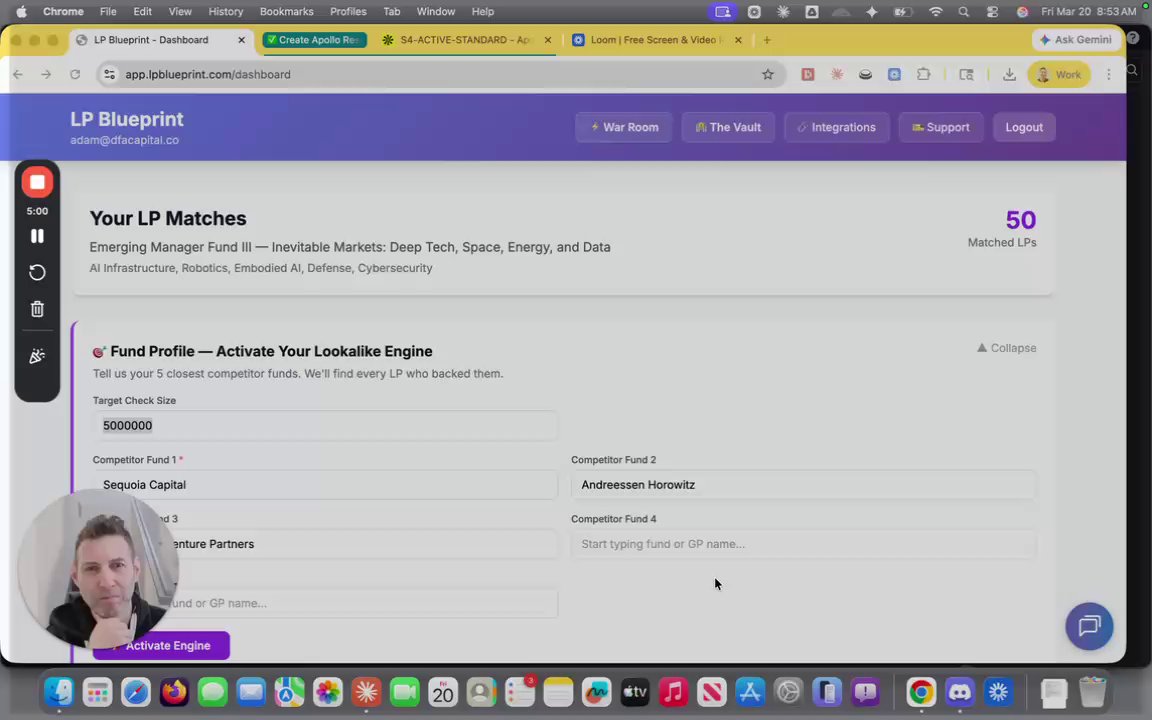1152x720 pixels.
Task: Open Discord from the Dock
Action: (x=960, y=692)
